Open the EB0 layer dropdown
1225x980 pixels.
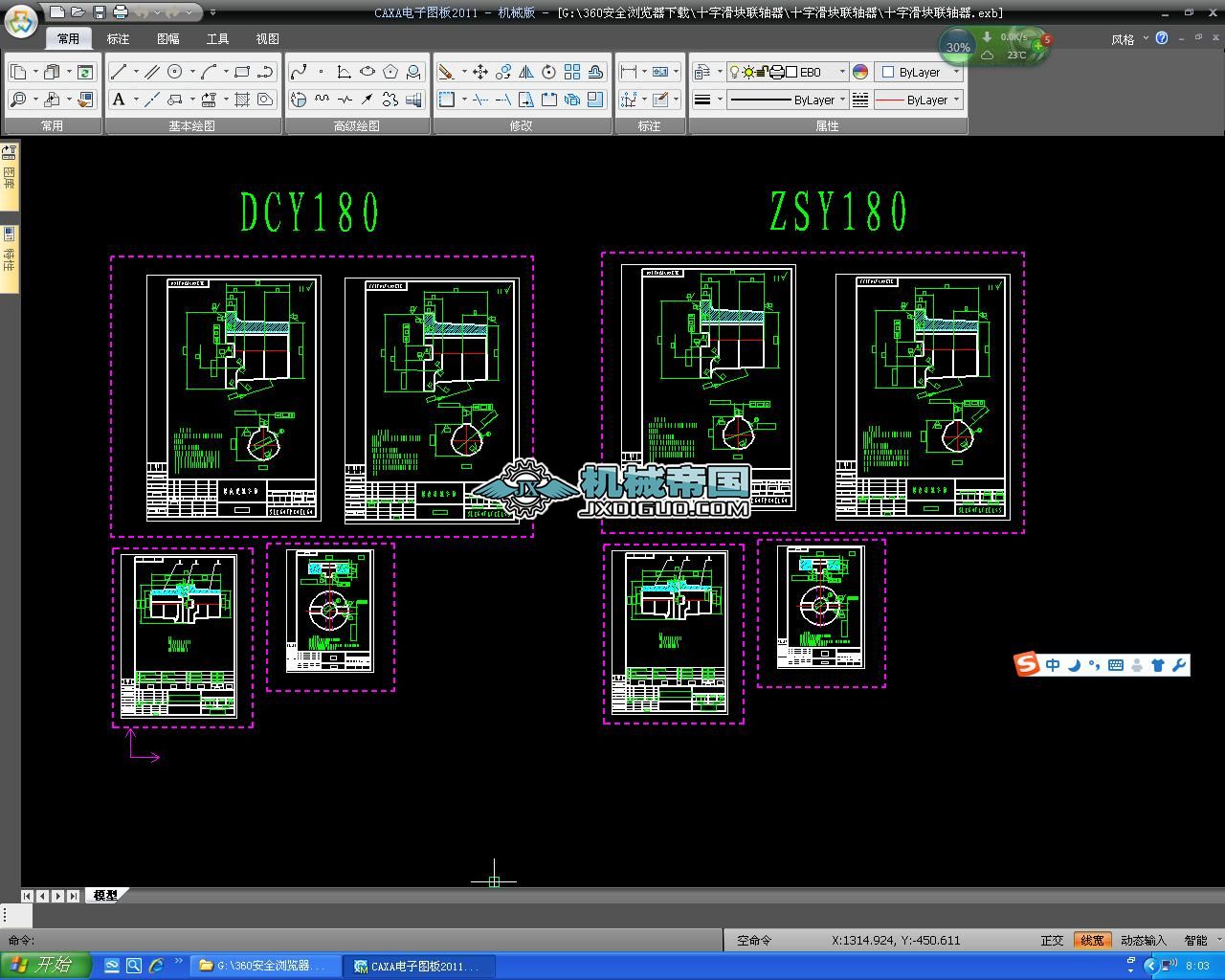(842, 72)
